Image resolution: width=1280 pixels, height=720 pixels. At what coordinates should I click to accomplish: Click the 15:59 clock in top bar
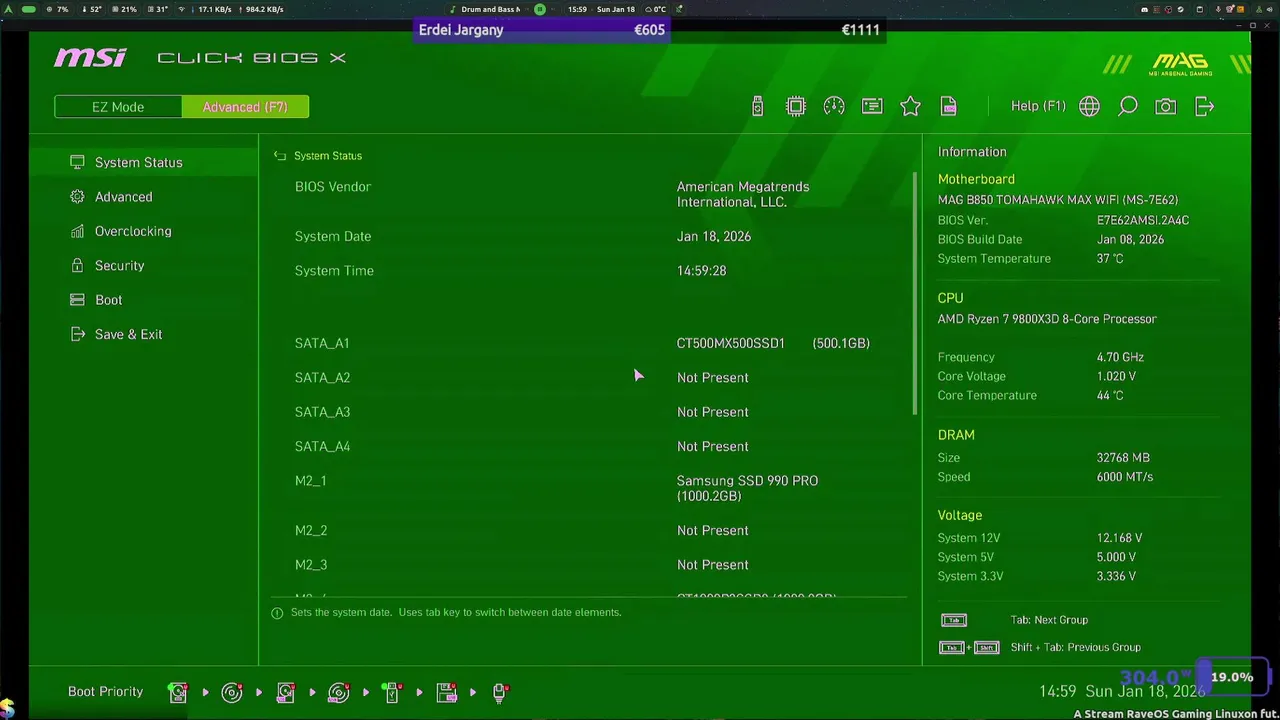click(577, 9)
